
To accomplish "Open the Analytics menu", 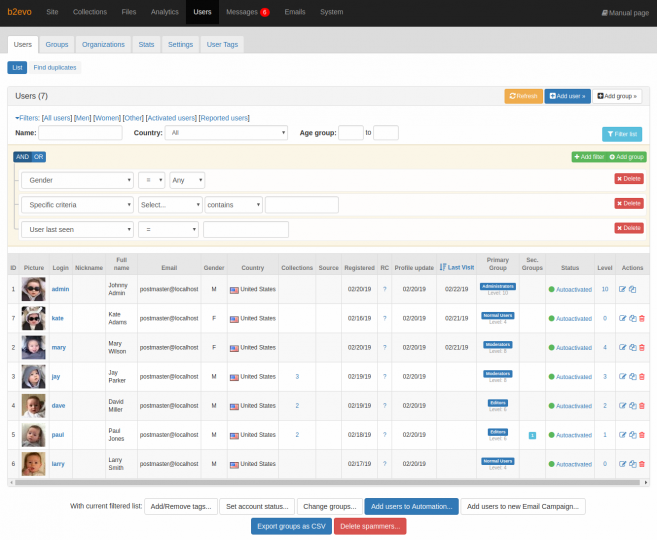I will pos(165,12).
